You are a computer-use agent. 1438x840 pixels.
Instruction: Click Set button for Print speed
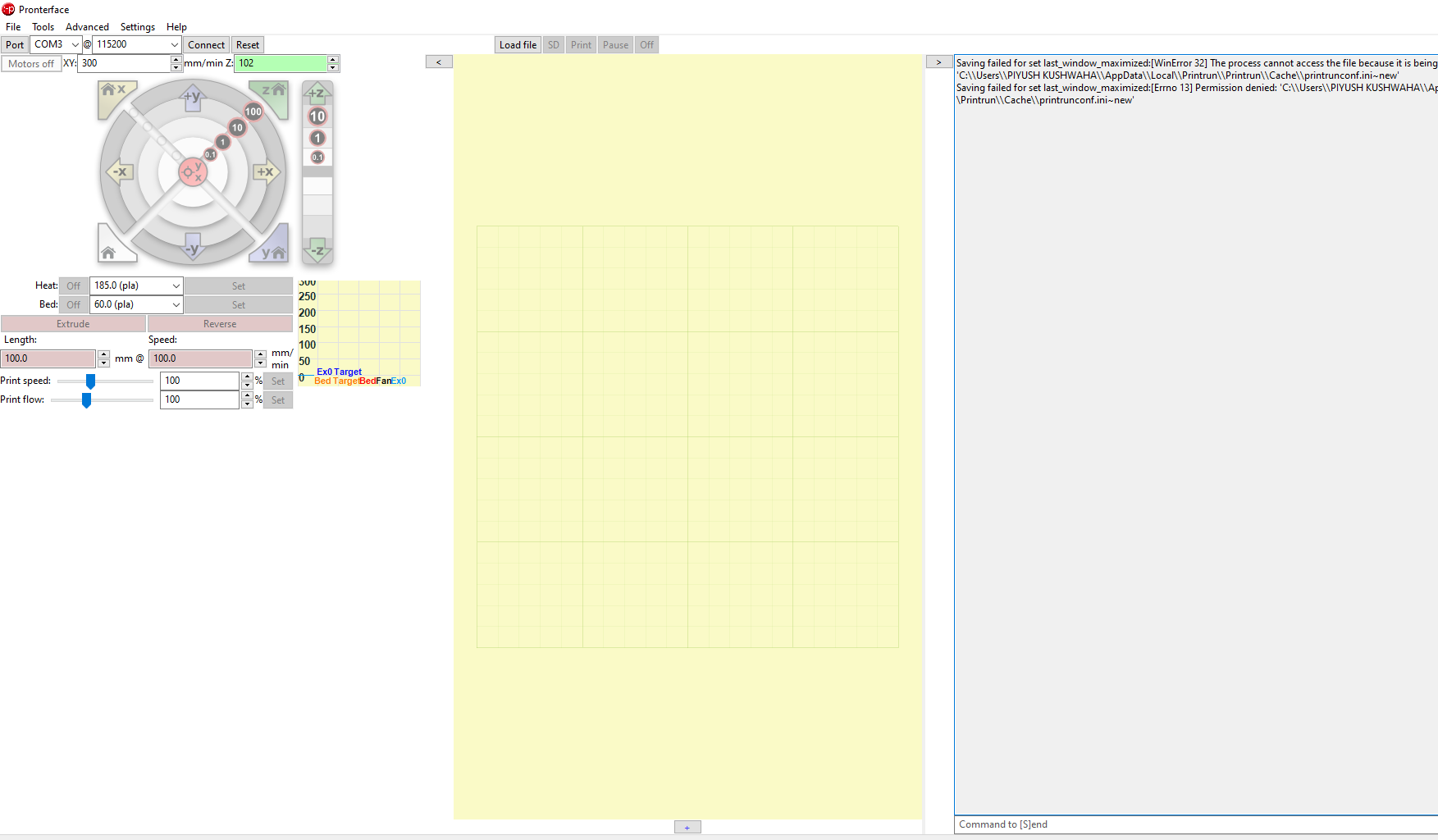tap(278, 381)
